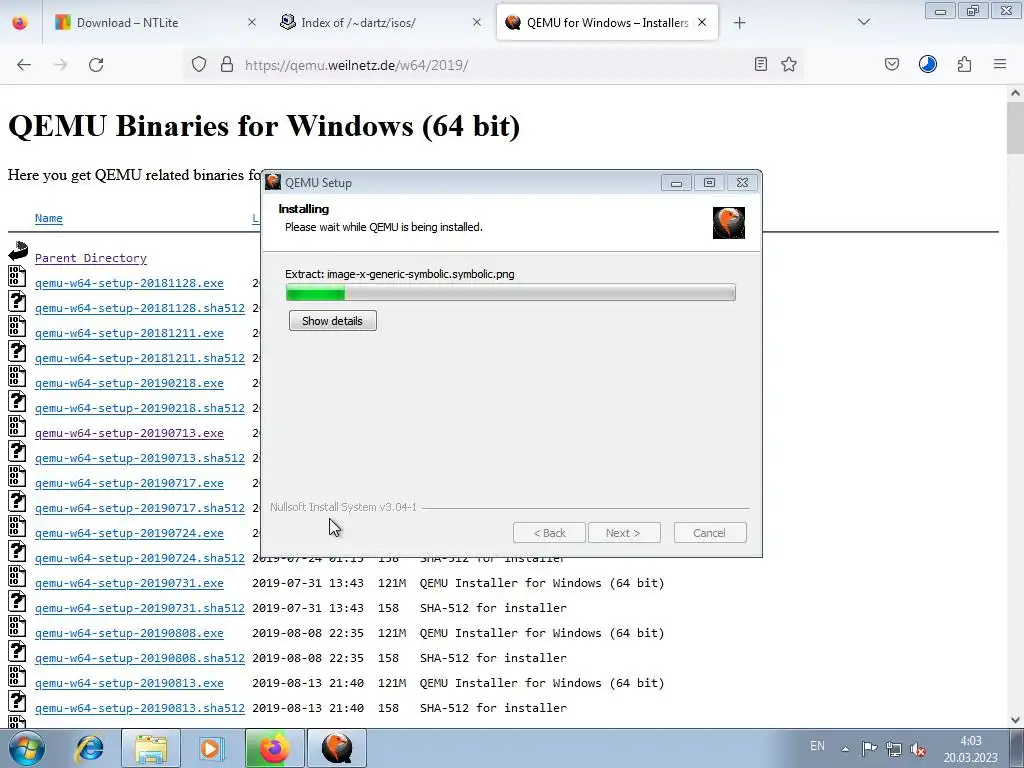Download qemu-w64-setup-20181211.exe
This screenshot has height=768, width=1024.
coord(129,333)
